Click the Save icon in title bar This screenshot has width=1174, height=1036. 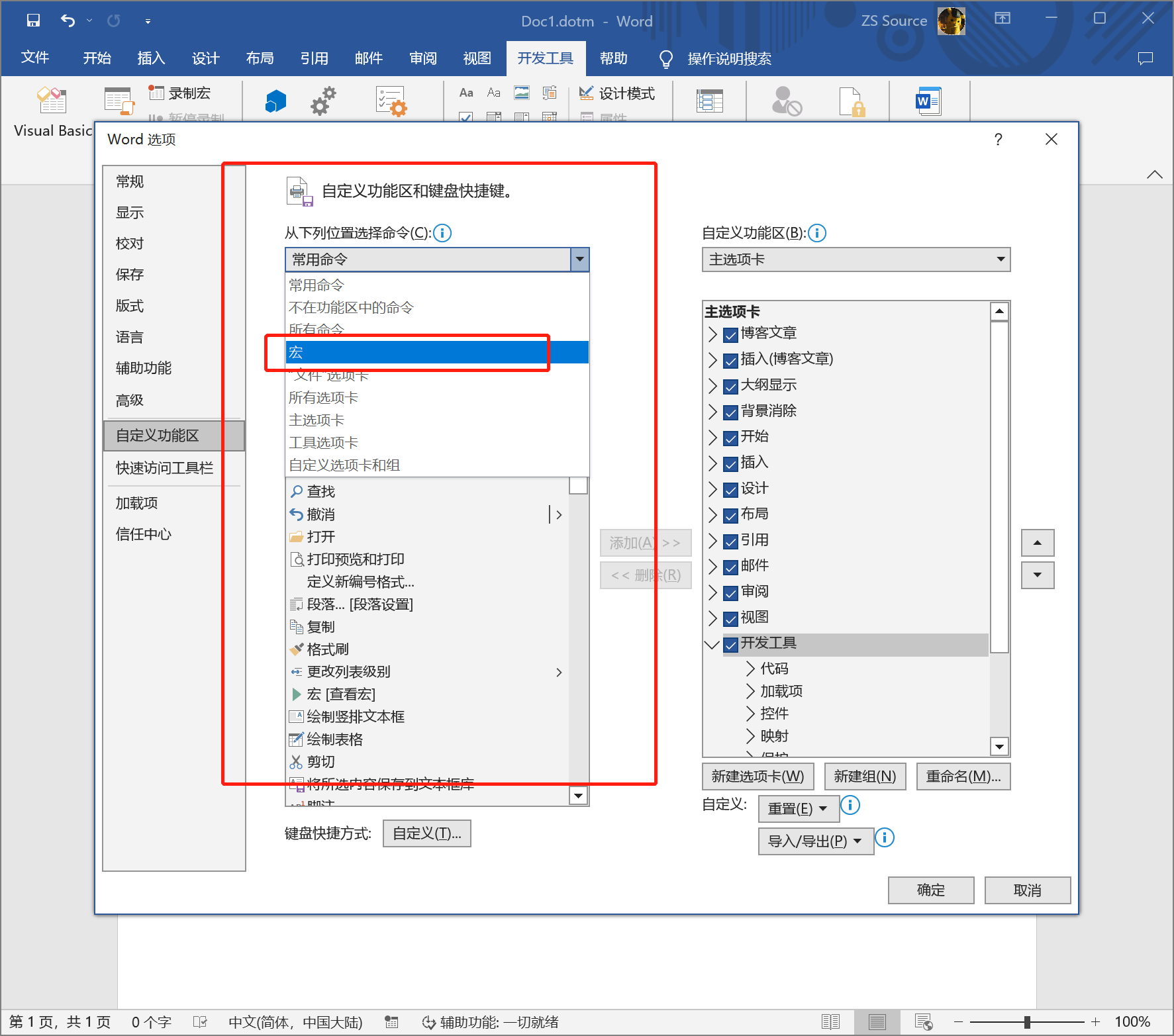[33, 21]
